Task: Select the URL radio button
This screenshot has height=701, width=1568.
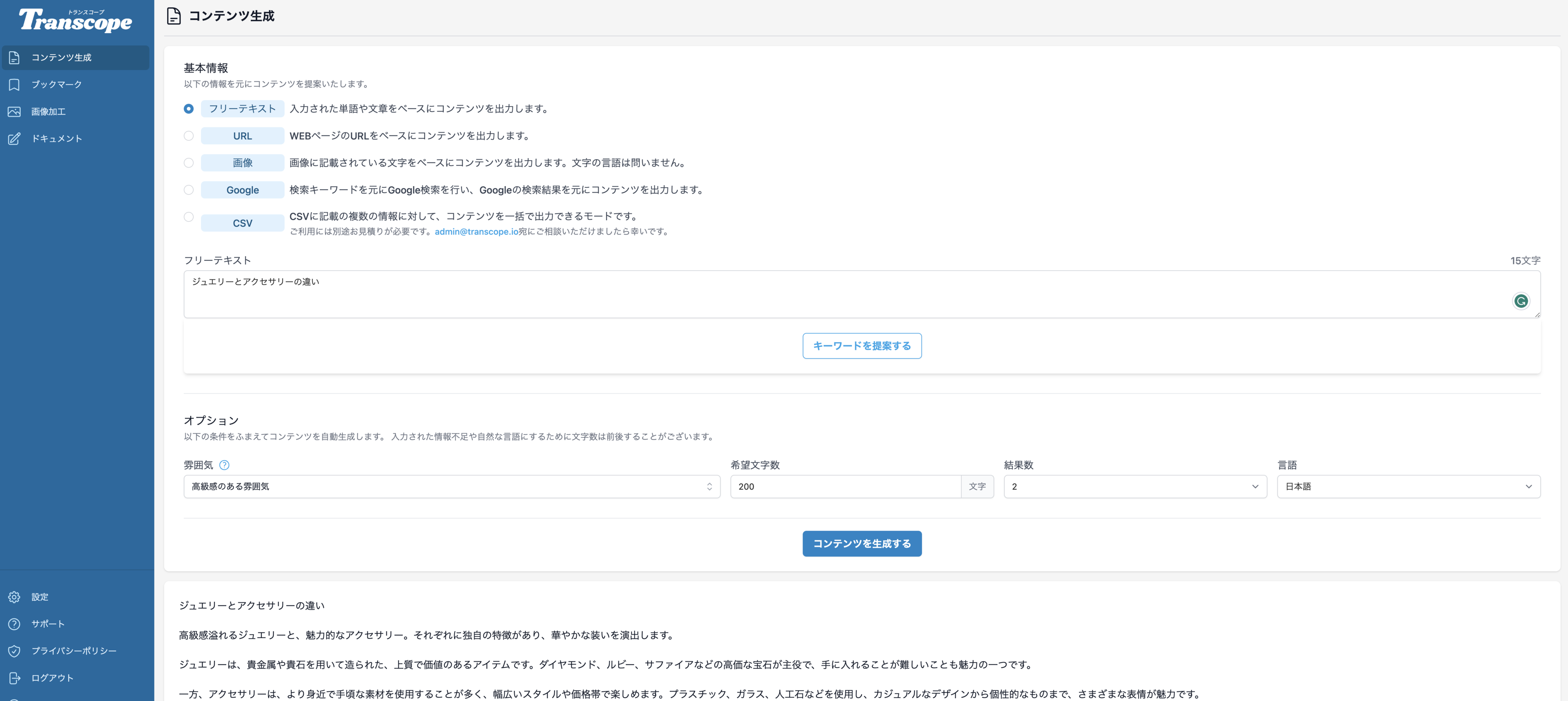Action: (x=189, y=136)
